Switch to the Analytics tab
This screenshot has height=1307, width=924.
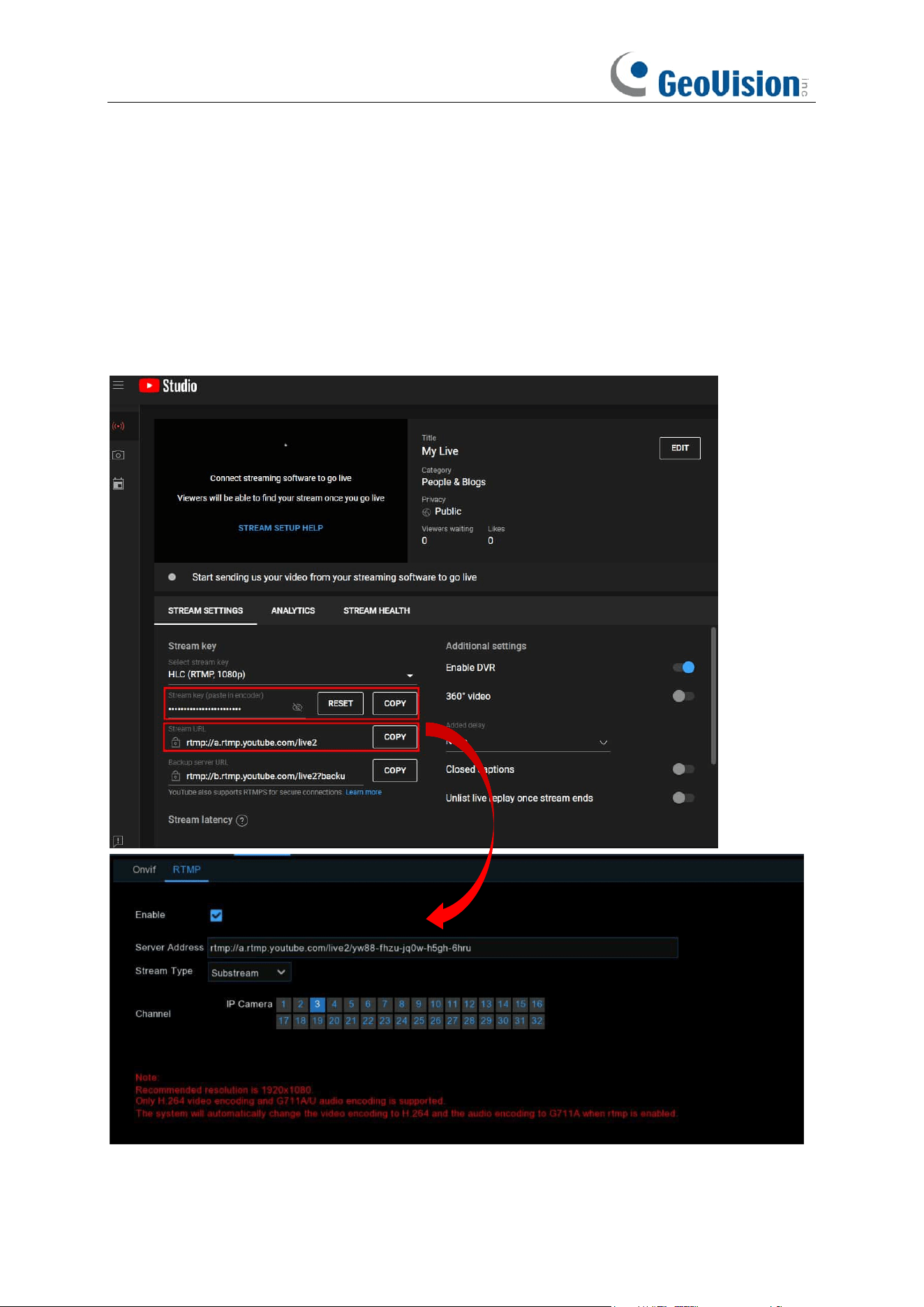293,611
